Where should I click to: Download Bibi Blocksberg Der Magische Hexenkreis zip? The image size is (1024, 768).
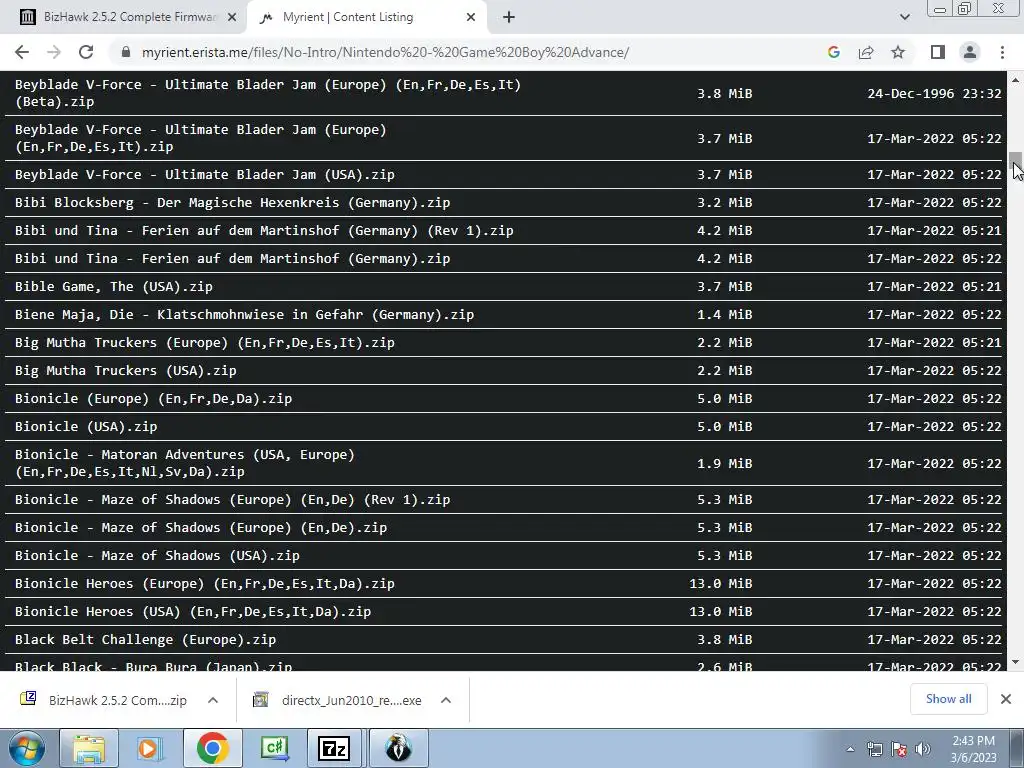232,202
